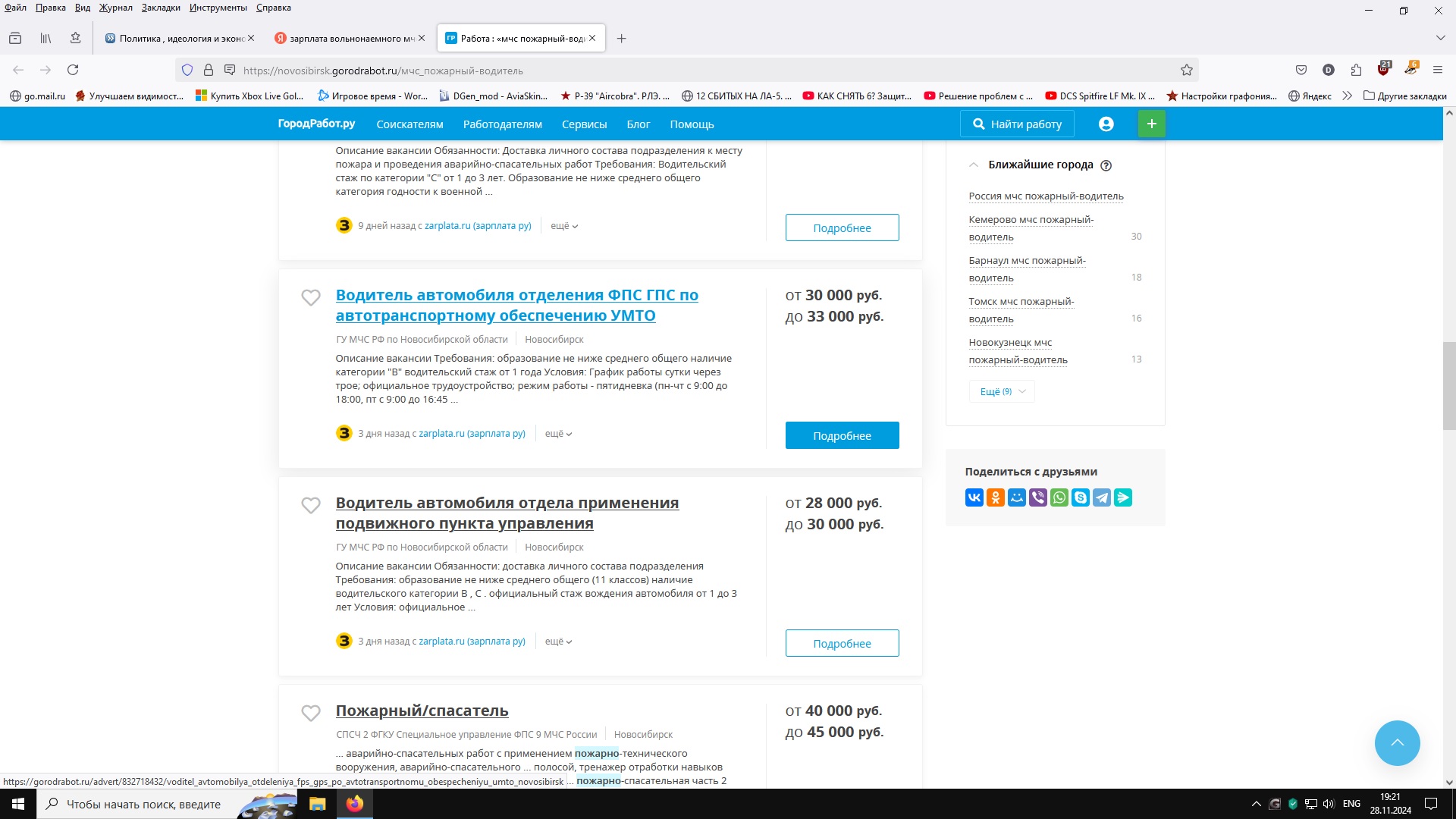The height and width of the screenshot is (819, 1456).
Task: Click Подробнее for подвижного пункта управления vacancy
Action: 842,643
